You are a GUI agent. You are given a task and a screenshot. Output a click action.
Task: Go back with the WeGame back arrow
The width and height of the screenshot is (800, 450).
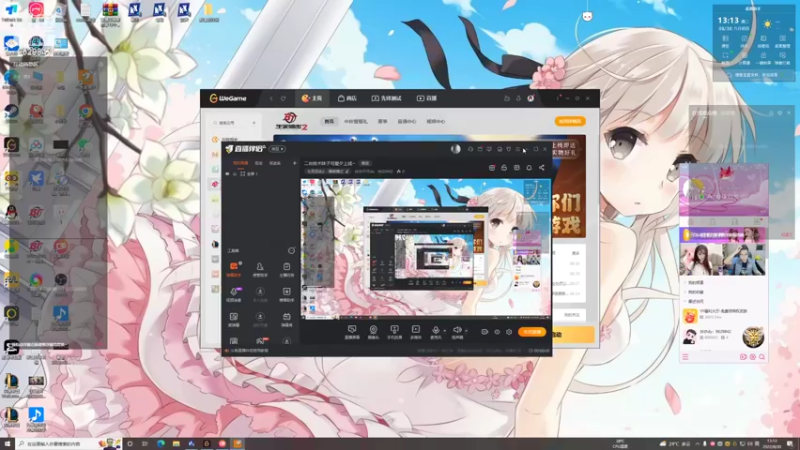click(271, 98)
